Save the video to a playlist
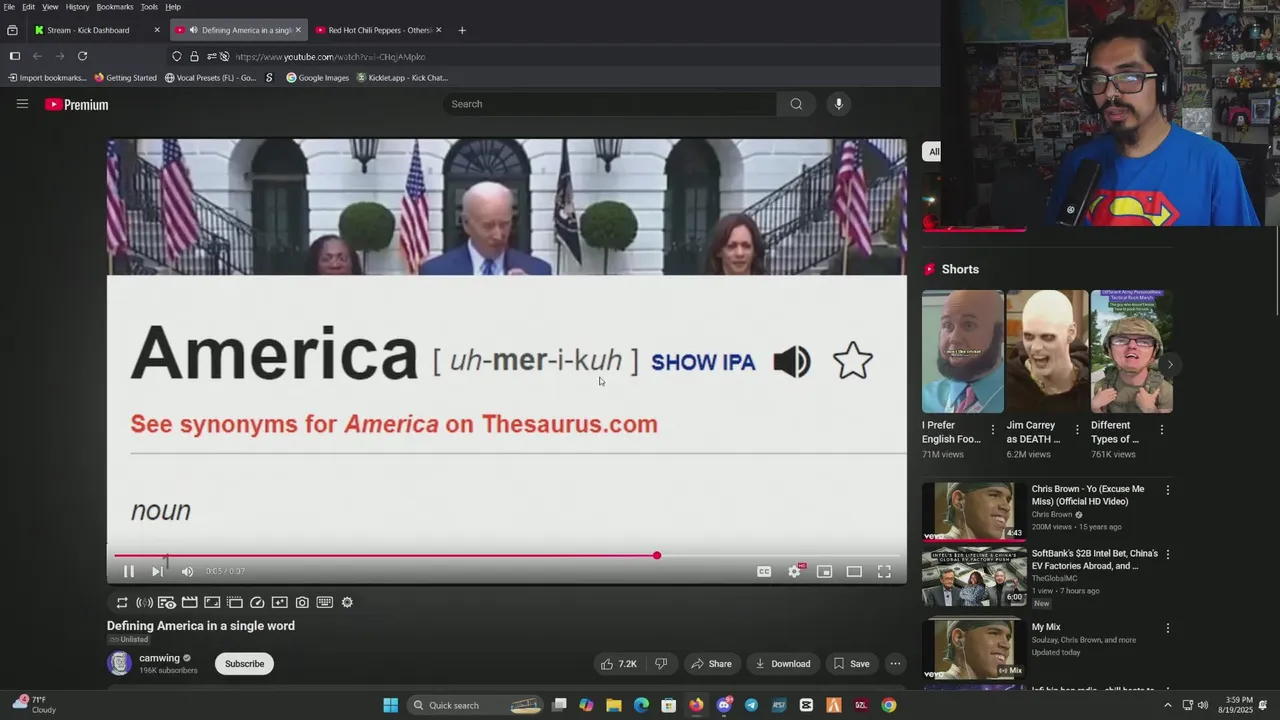1280x720 pixels. [x=852, y=664]
